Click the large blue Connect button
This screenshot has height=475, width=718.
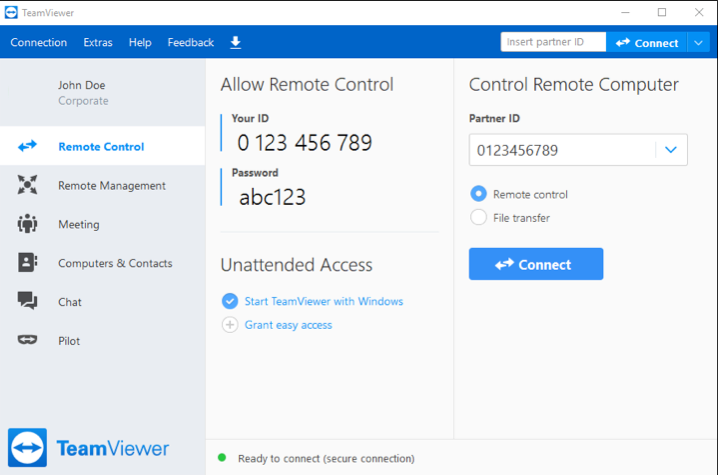coord(536,264)
